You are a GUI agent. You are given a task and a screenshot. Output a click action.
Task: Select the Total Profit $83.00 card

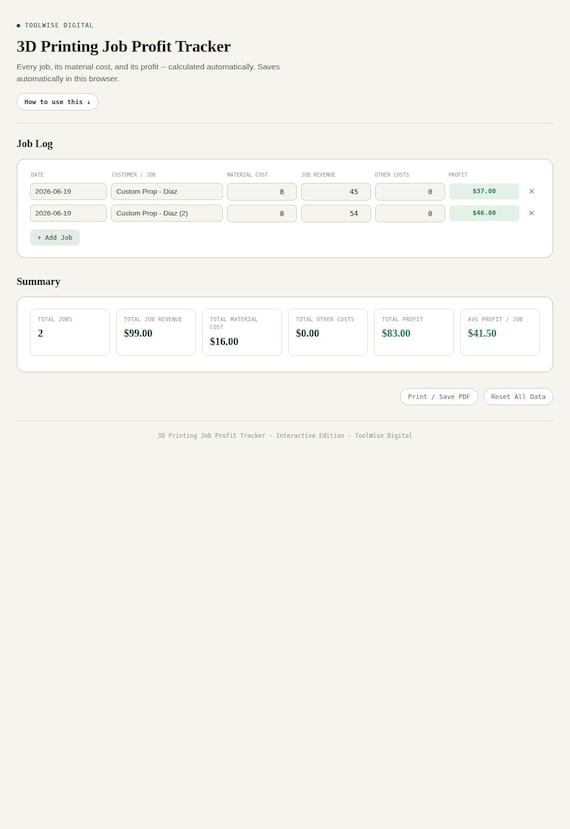pos(414,332)
